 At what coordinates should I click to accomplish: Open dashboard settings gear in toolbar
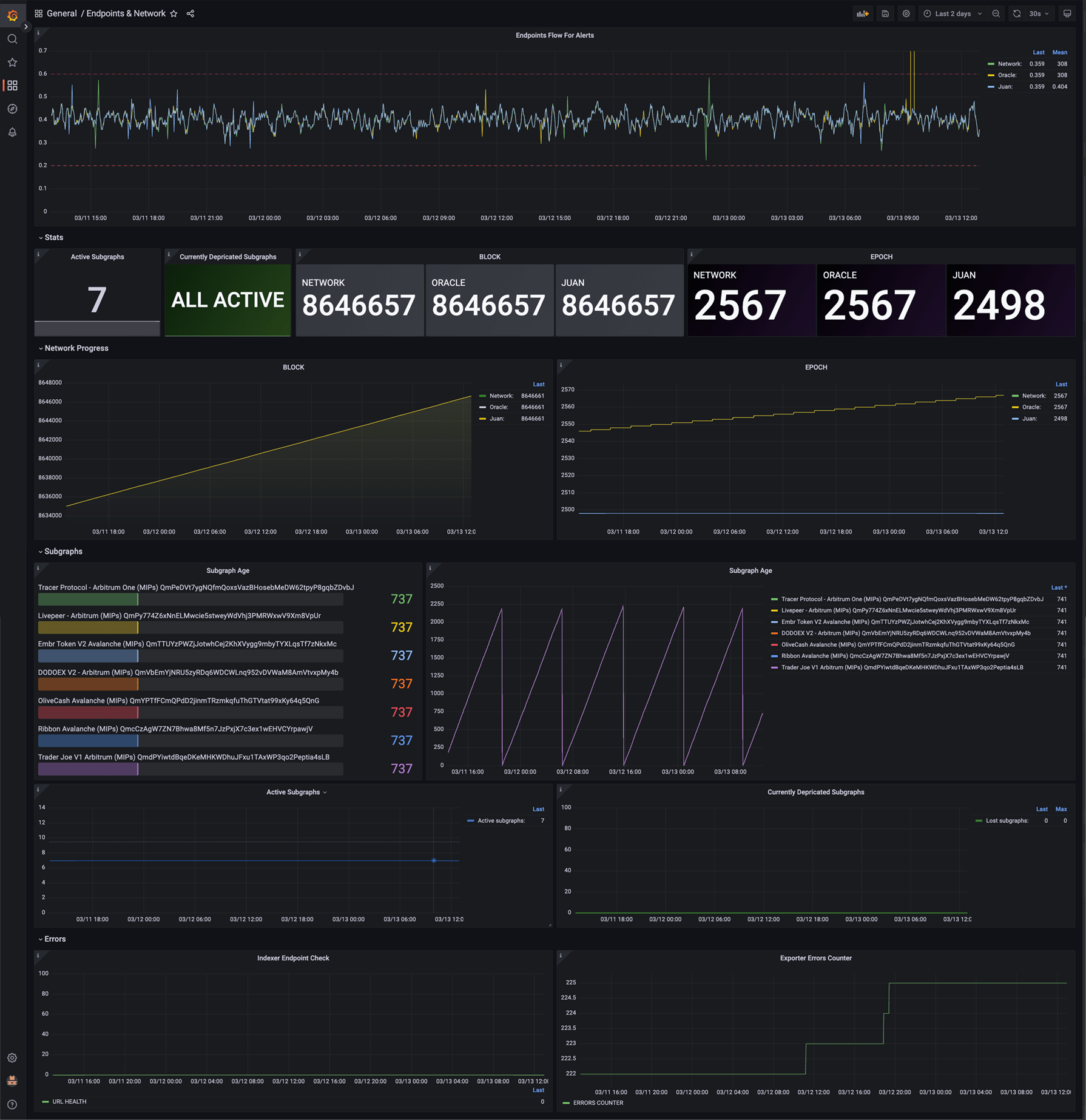tap(906, 13)
